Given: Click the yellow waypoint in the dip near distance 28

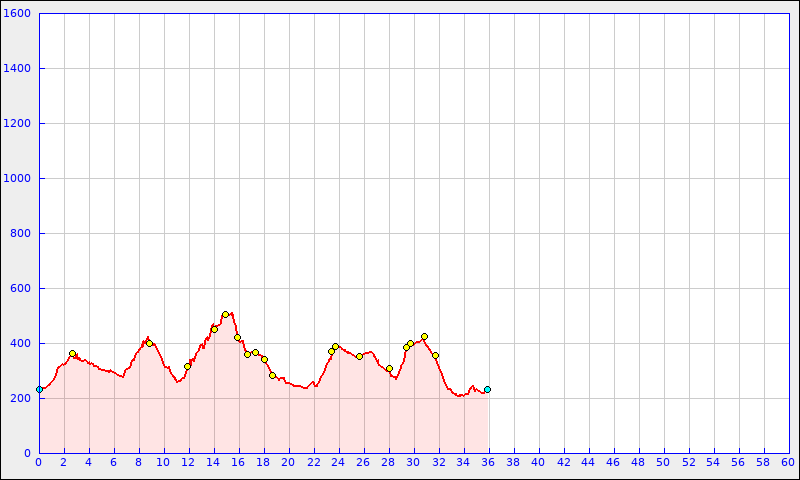Looking at the screenshot, I should pyautogui.click(x=389, y=368).
